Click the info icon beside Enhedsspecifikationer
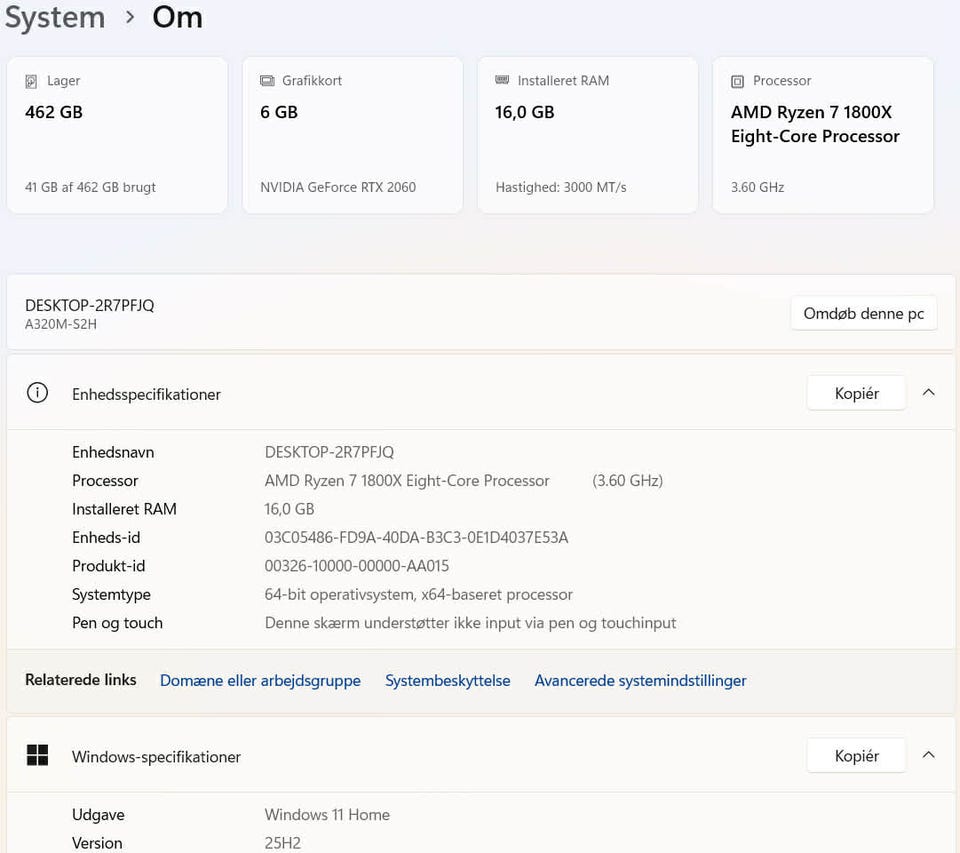The image size is (960, 853). click(37, 393)
